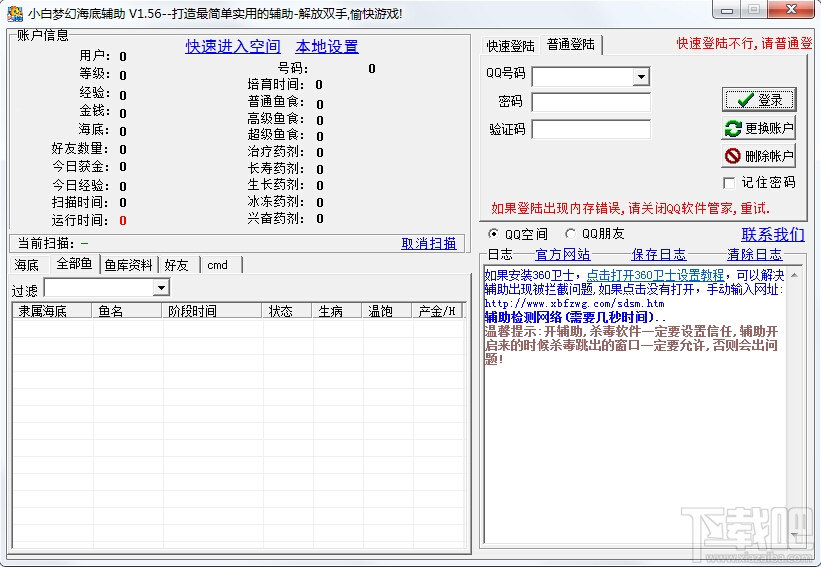Viewport: 821px width, 568px height.
Task: Select the QQ朋友 radio button
Action: click(570, 233)
